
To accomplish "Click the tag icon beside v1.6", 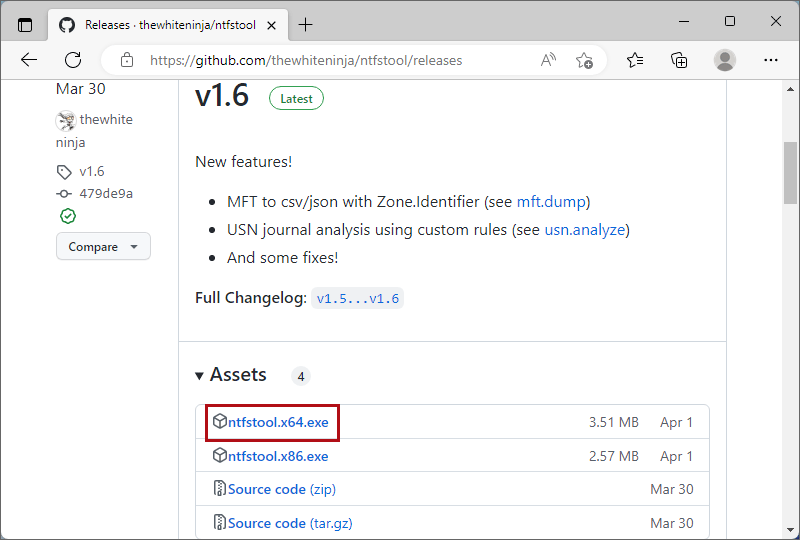I will (64, 172).
